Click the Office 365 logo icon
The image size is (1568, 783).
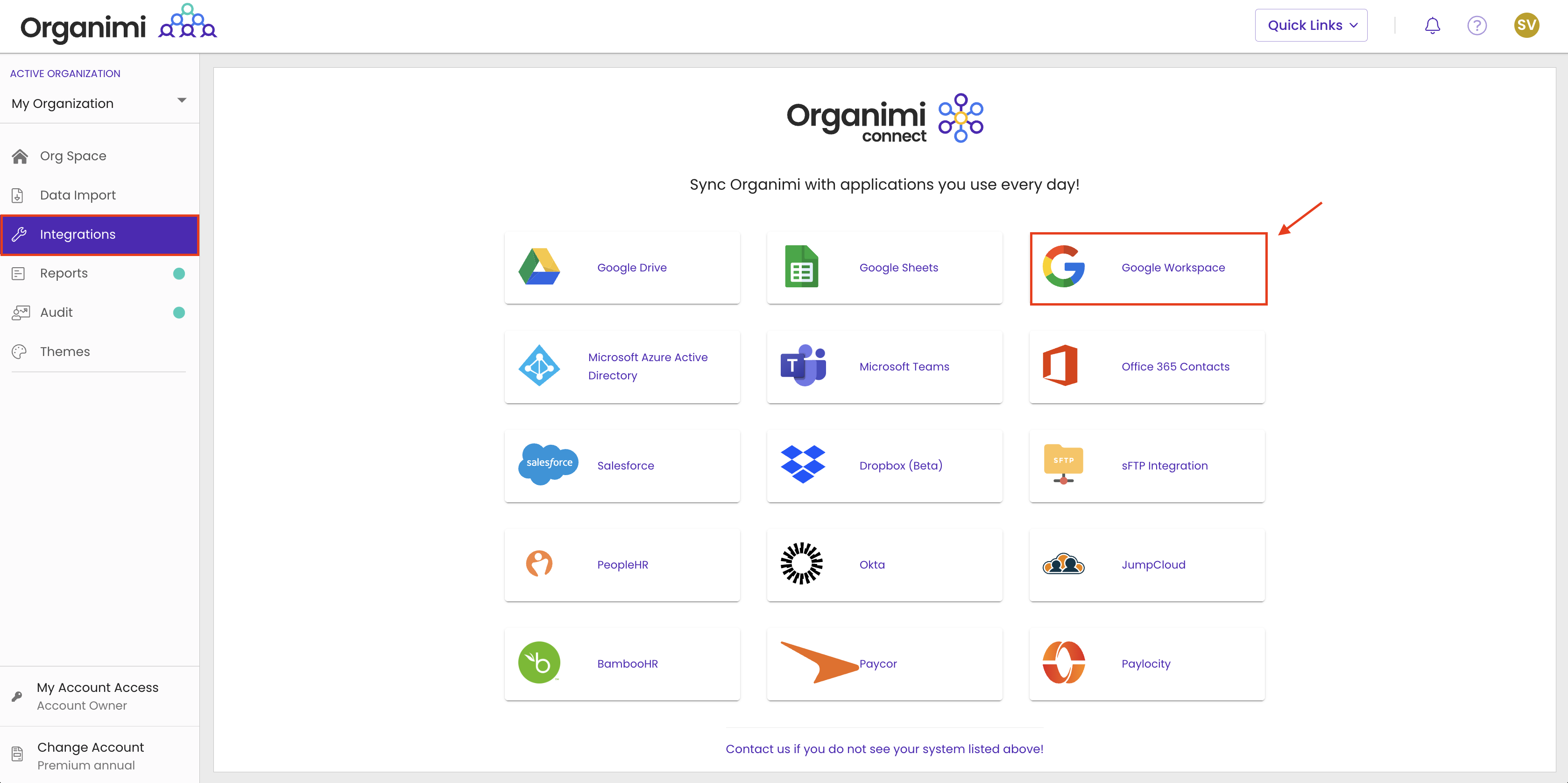coord(1060,365)
